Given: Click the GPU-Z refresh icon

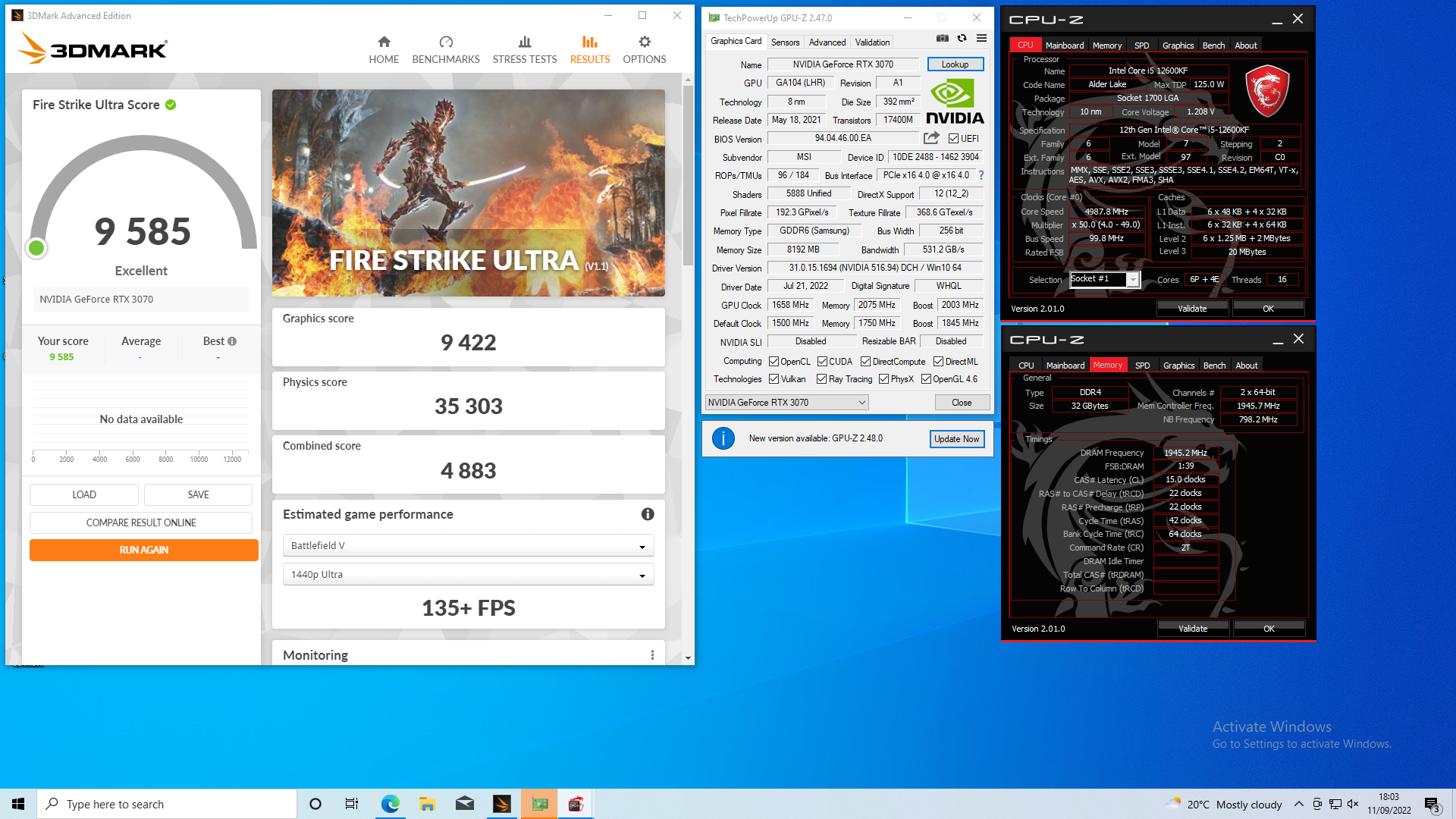Looking at the screenshot, I should (962, 38).
